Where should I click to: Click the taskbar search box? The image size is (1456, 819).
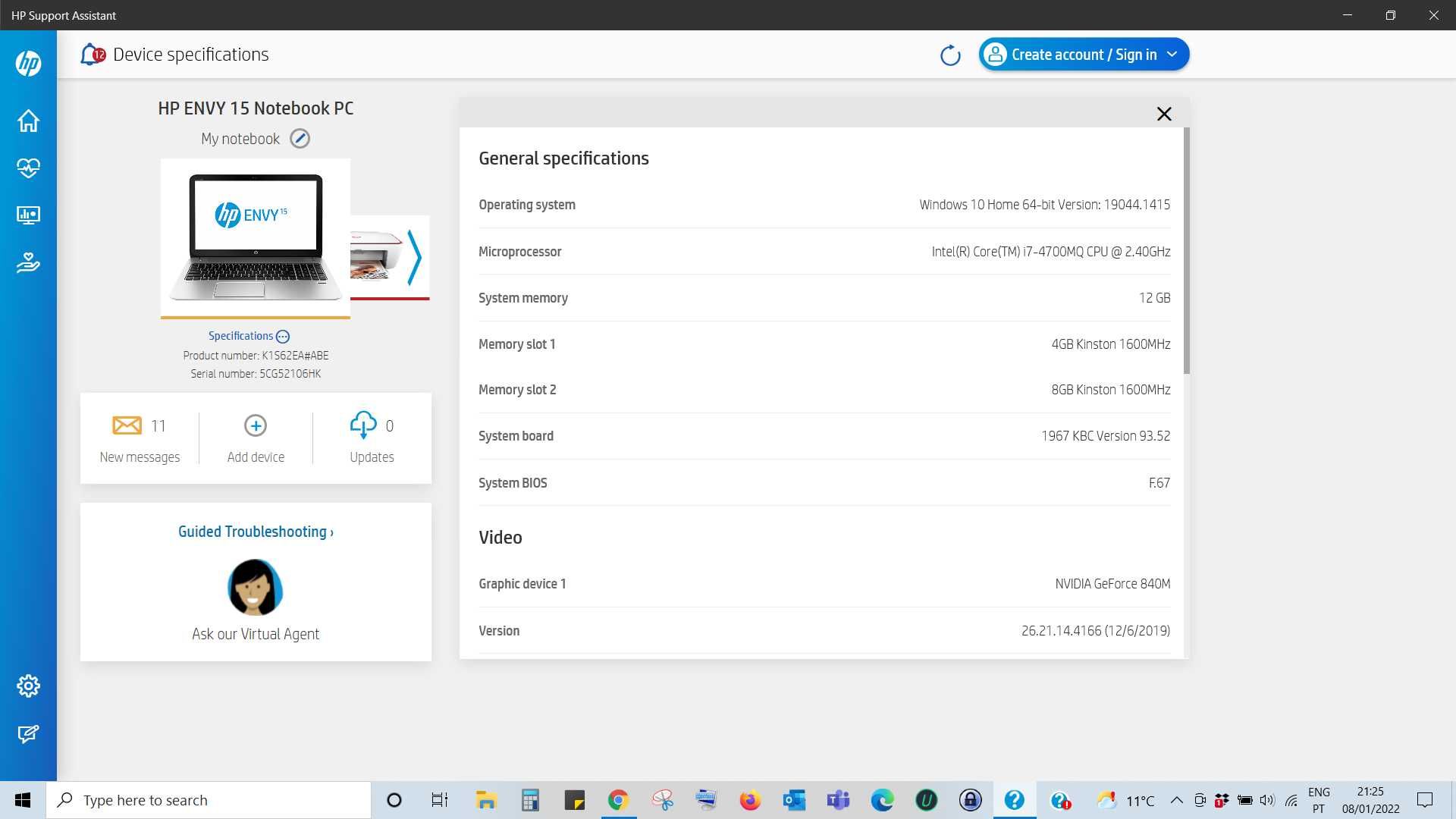209,800
